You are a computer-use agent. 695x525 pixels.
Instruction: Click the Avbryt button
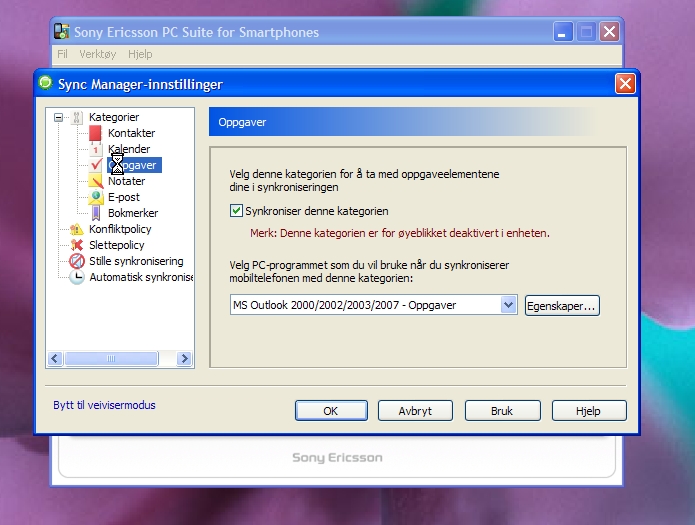415,411
